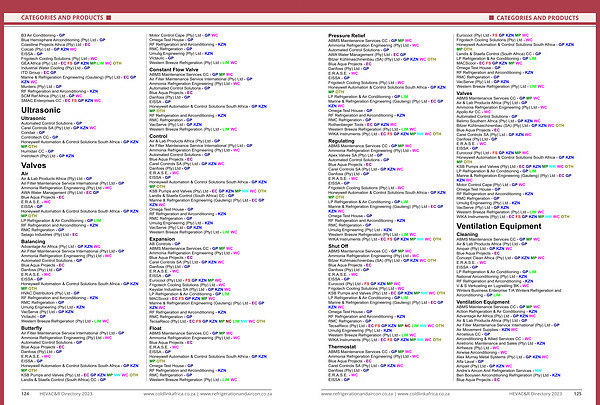Image resolution: width=600 pixels, height=405 pixels.
Task: Click 'HEVAC&R Directory 2023' beside page 125
Action: [535, 394]
